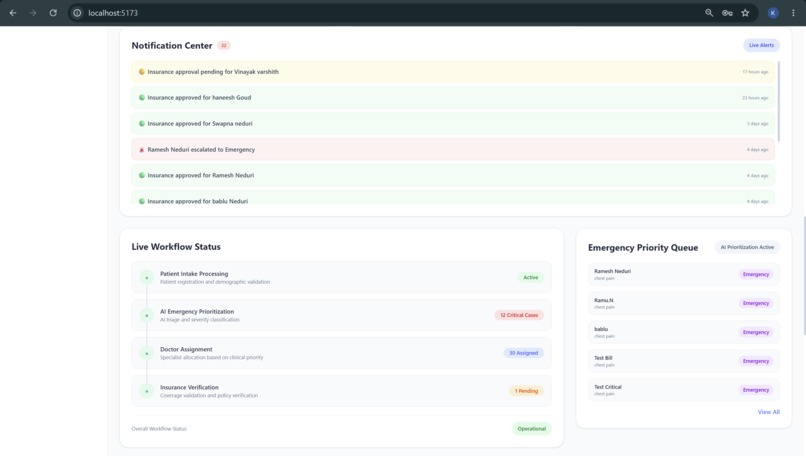Click green icon on bablu Neduri notification
This screenshot has width=806, height=456.
(142, 201)
